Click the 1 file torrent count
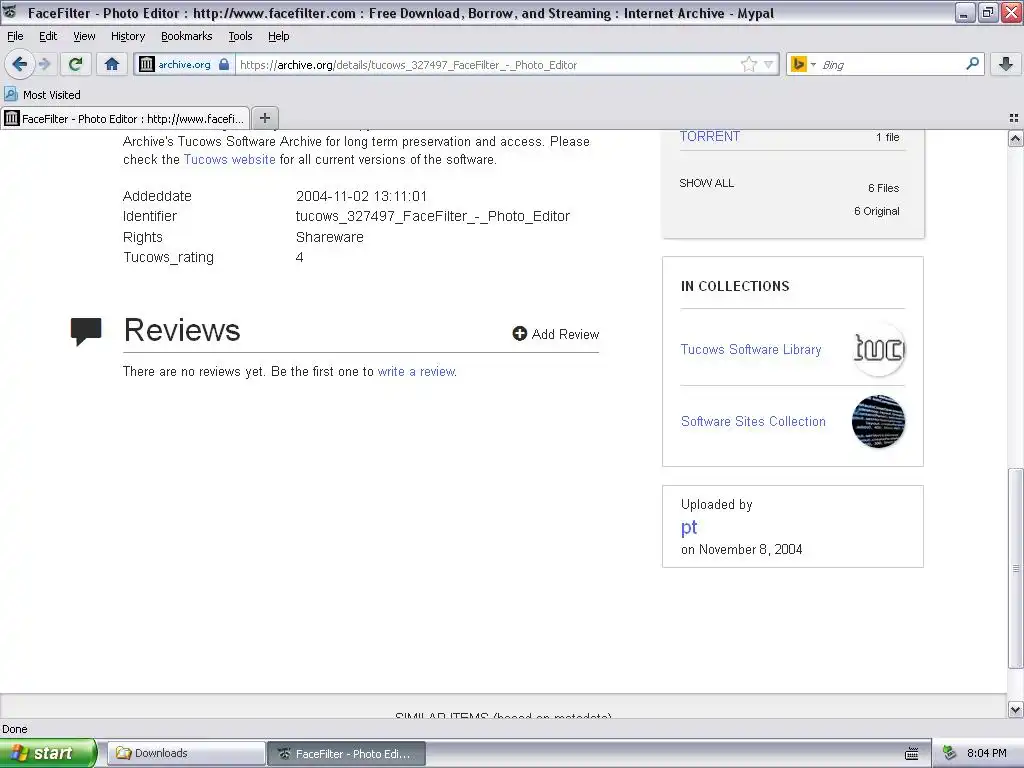Image resolution: width=1024 pixels, height=768 pixels. 888,137
